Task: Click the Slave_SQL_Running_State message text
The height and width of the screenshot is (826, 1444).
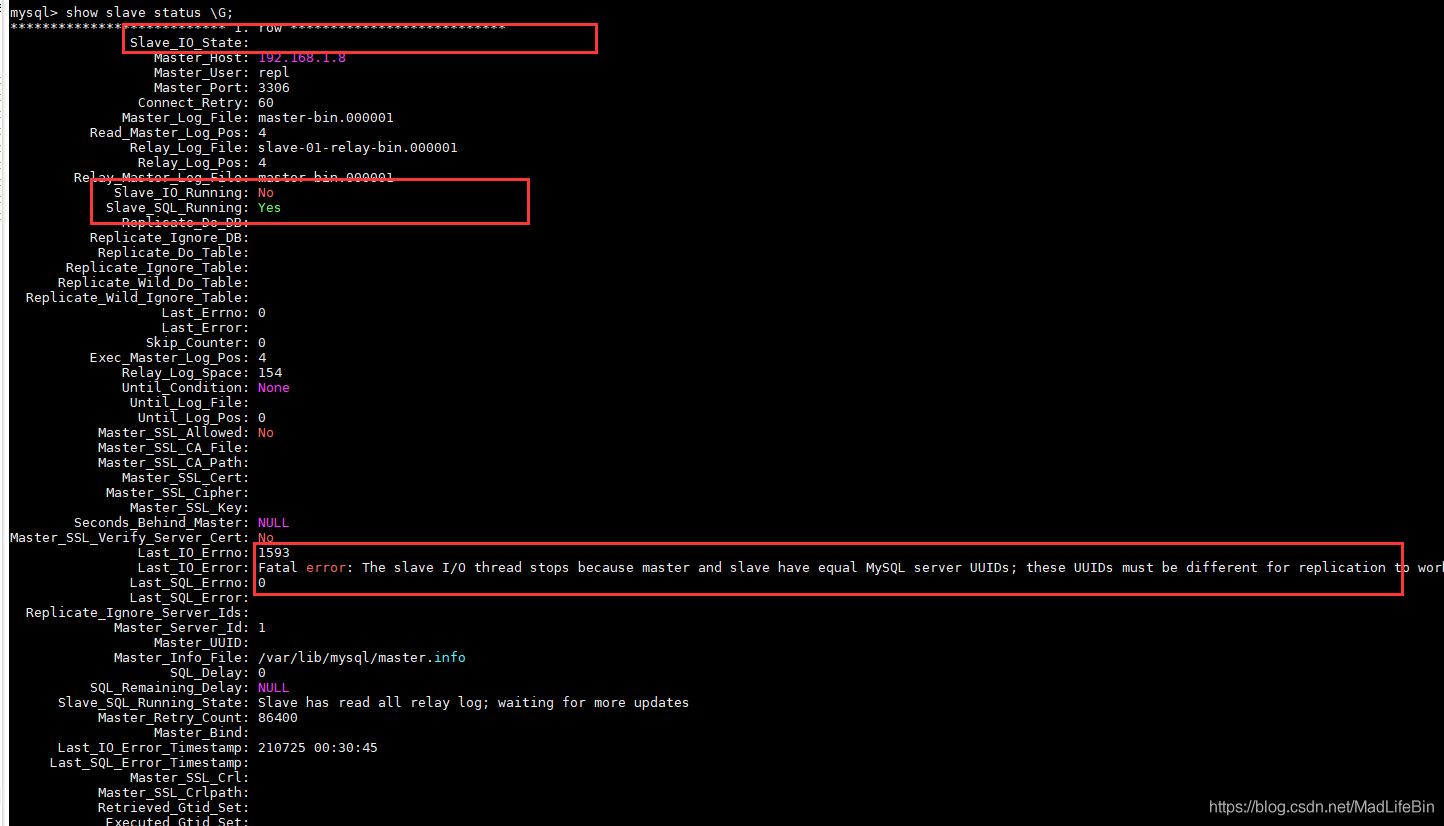Action: pos(473,703)
